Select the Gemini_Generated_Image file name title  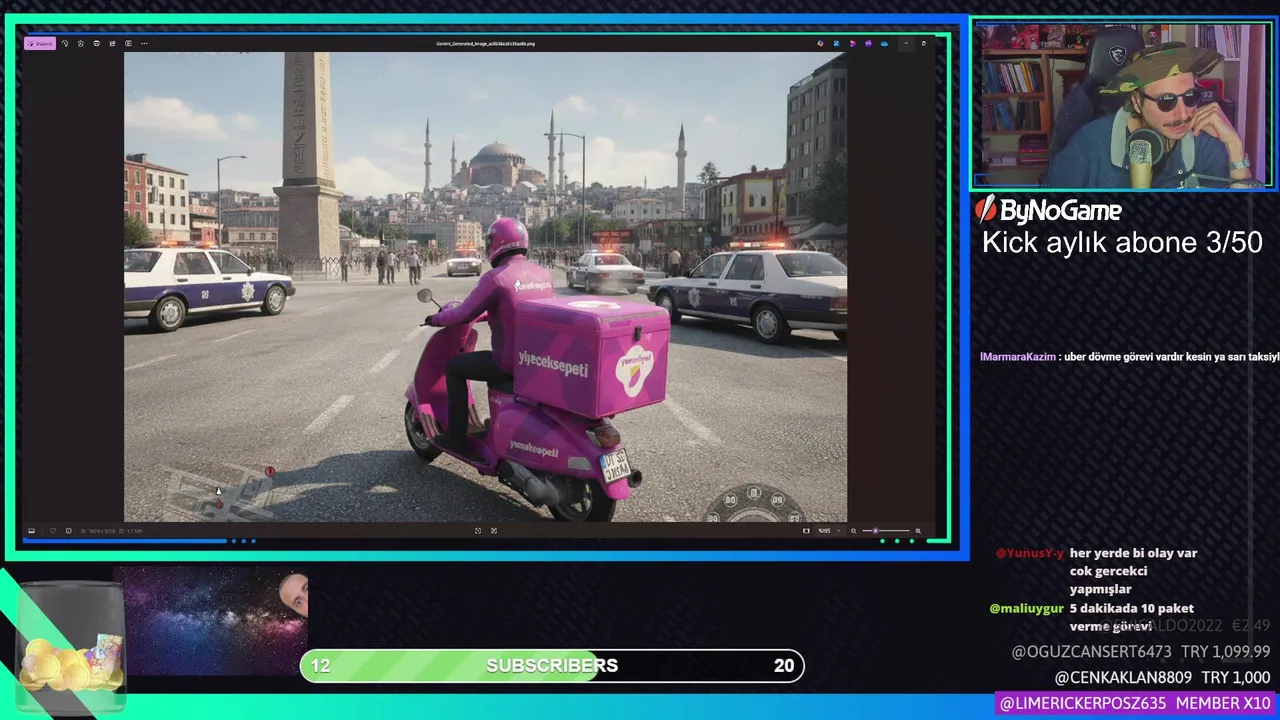click(x=486, y=44)
